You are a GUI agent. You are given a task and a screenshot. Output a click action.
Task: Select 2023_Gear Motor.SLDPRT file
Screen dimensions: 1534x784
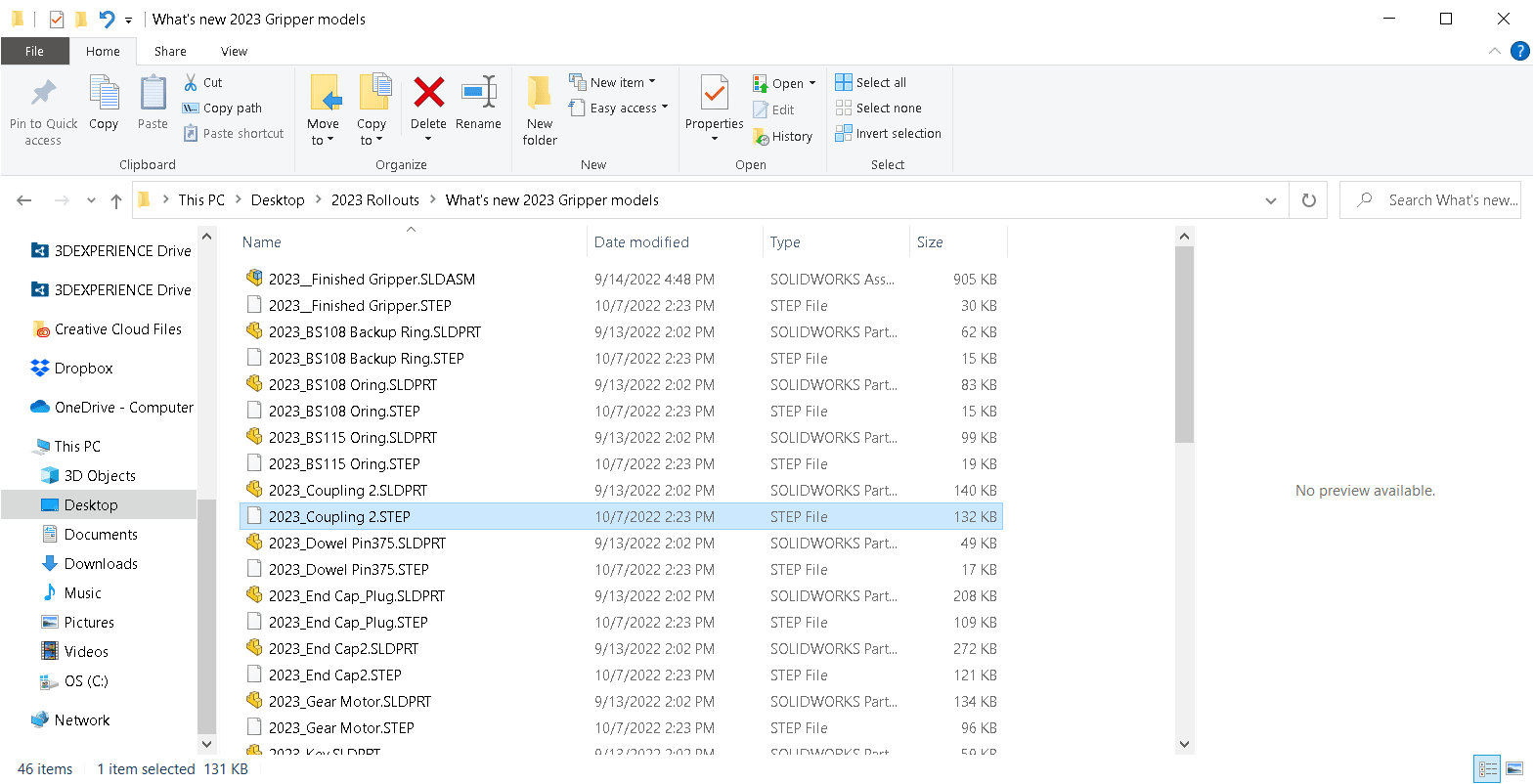tap(621, 702)
